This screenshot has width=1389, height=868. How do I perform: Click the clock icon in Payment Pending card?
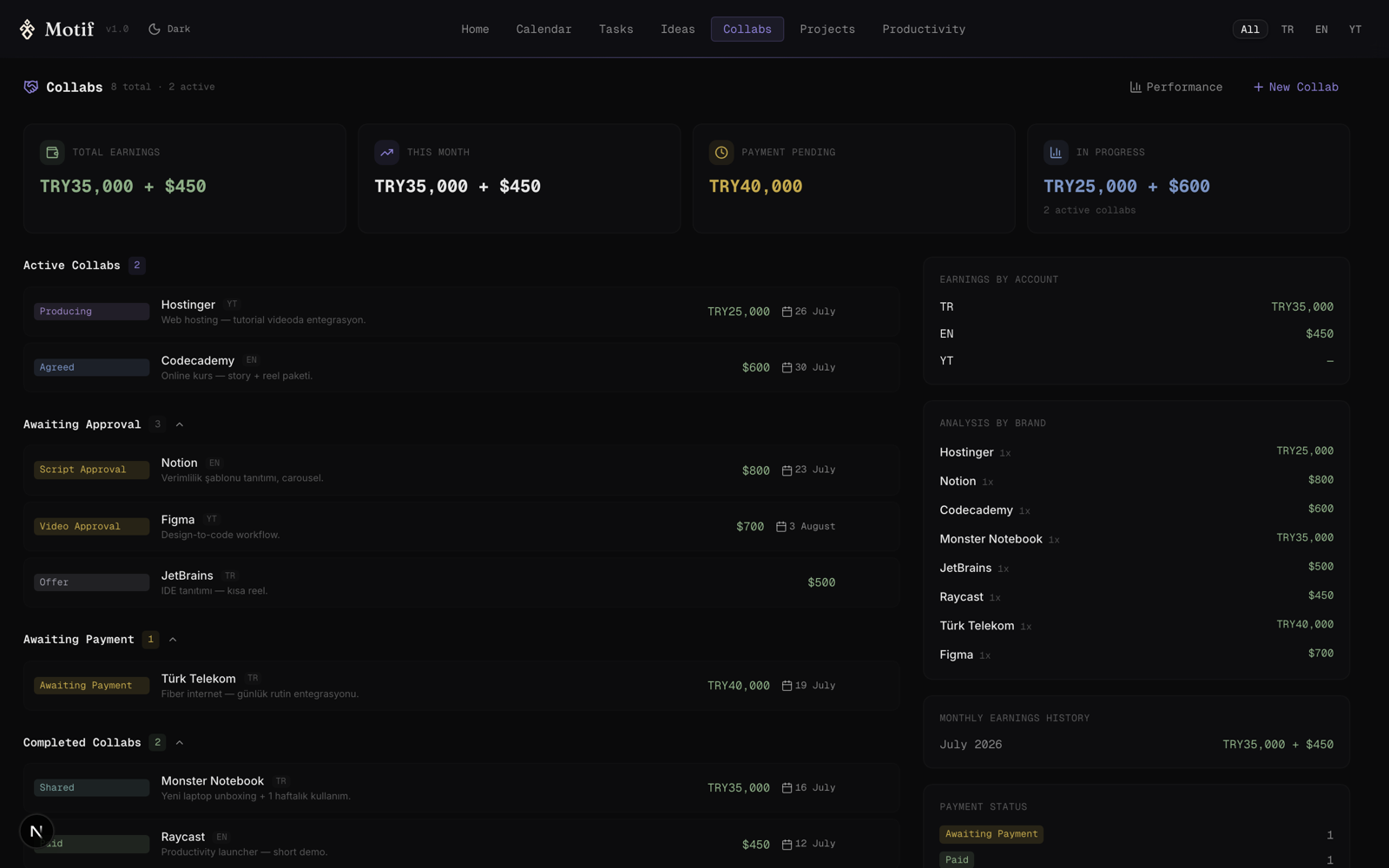click(721, 153)
